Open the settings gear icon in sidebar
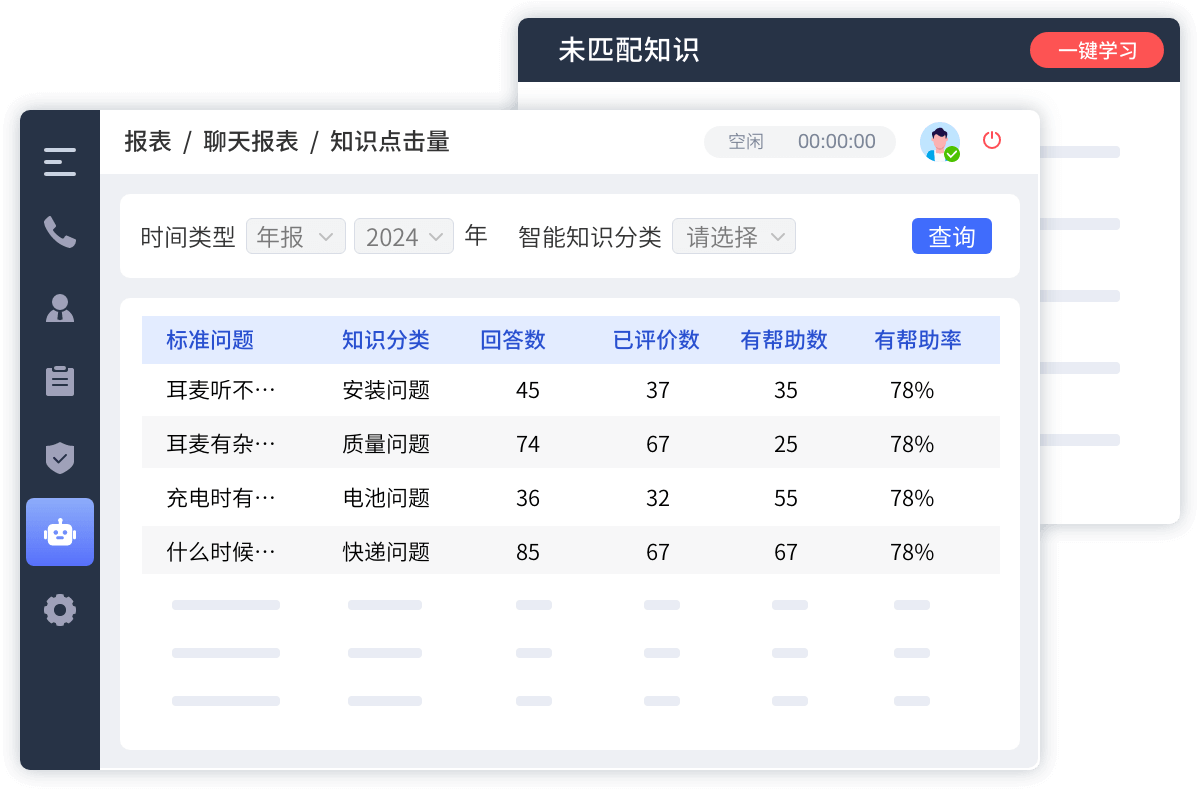The height and width of the screenshot is (800, 1200). 60,609
